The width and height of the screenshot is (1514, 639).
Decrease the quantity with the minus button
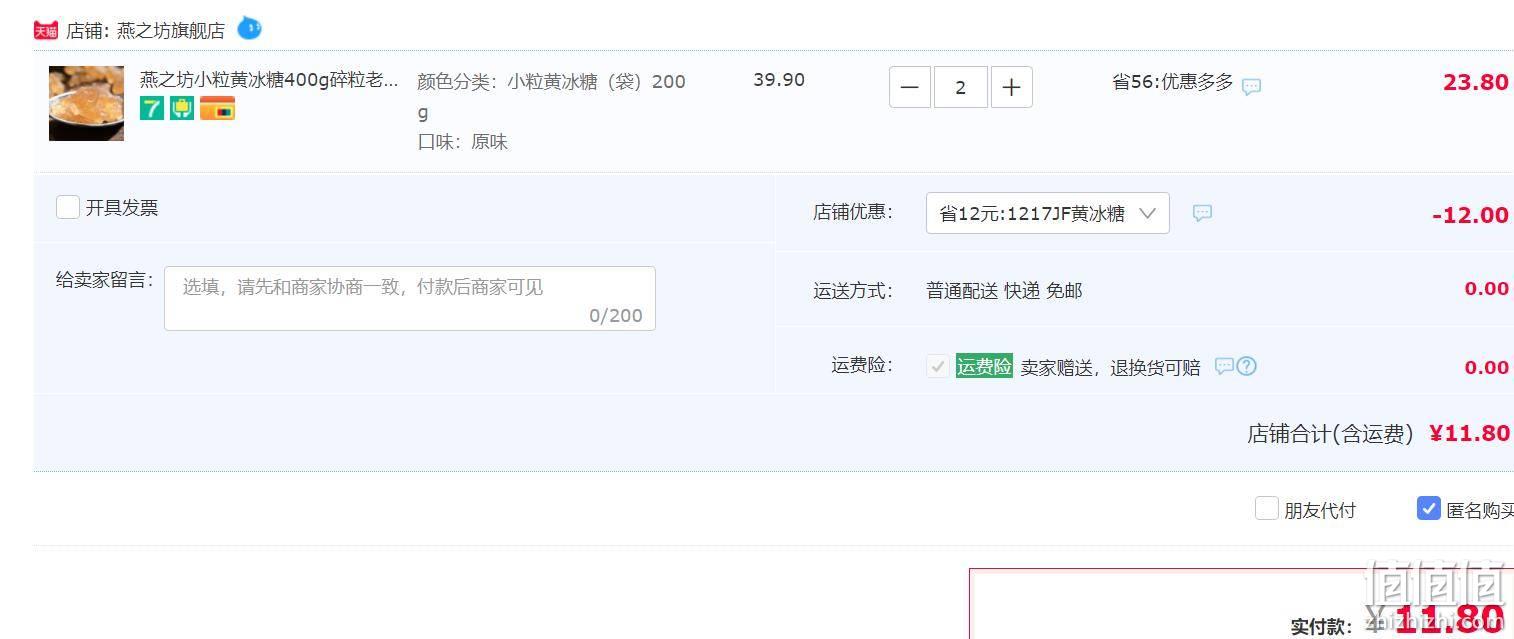[909, 87]
